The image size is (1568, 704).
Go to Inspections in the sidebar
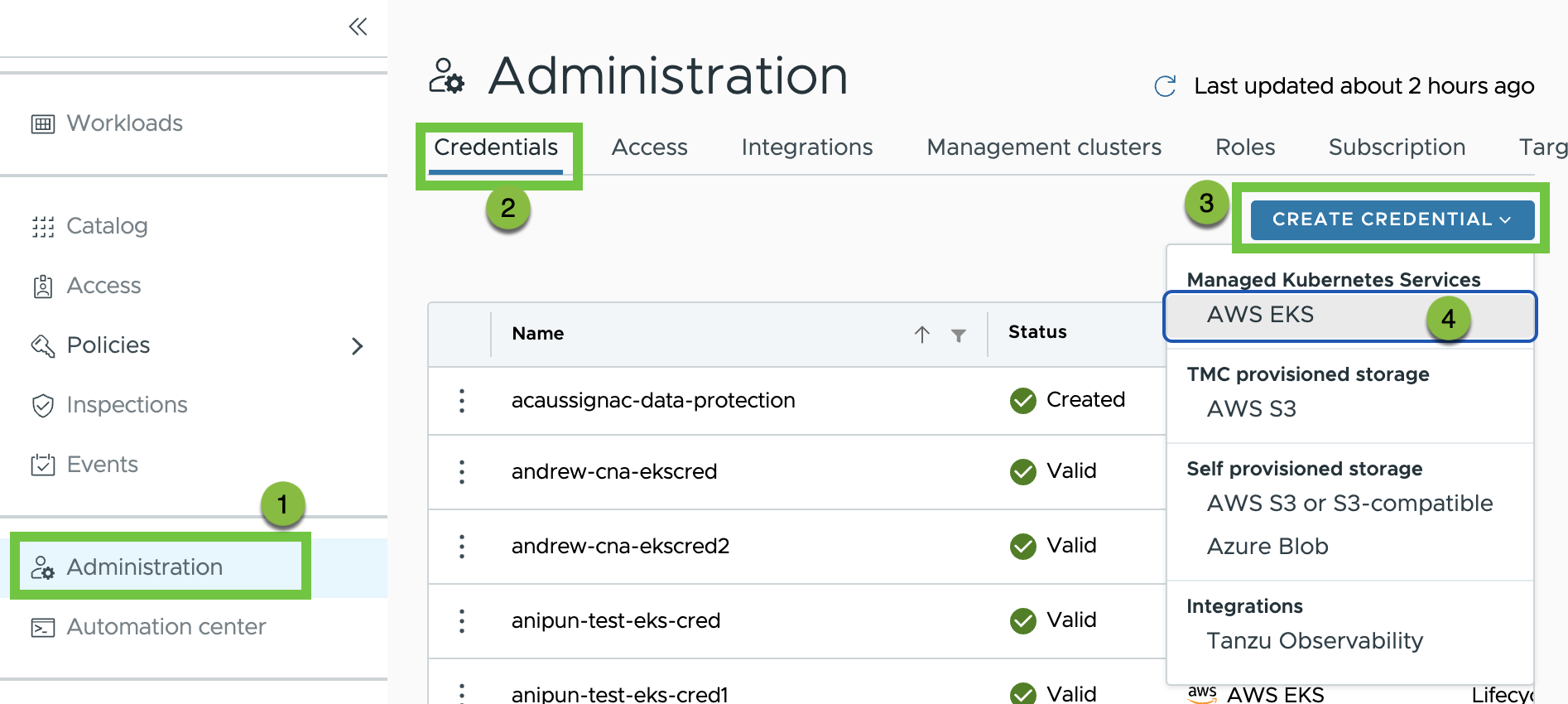tap(127, 405)
